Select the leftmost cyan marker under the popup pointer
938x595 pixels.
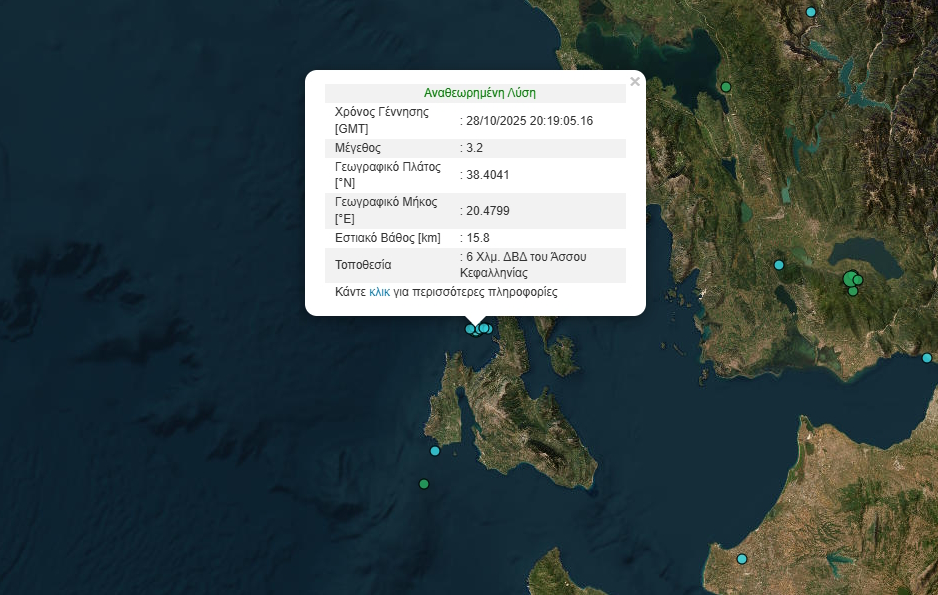(470, 329)
